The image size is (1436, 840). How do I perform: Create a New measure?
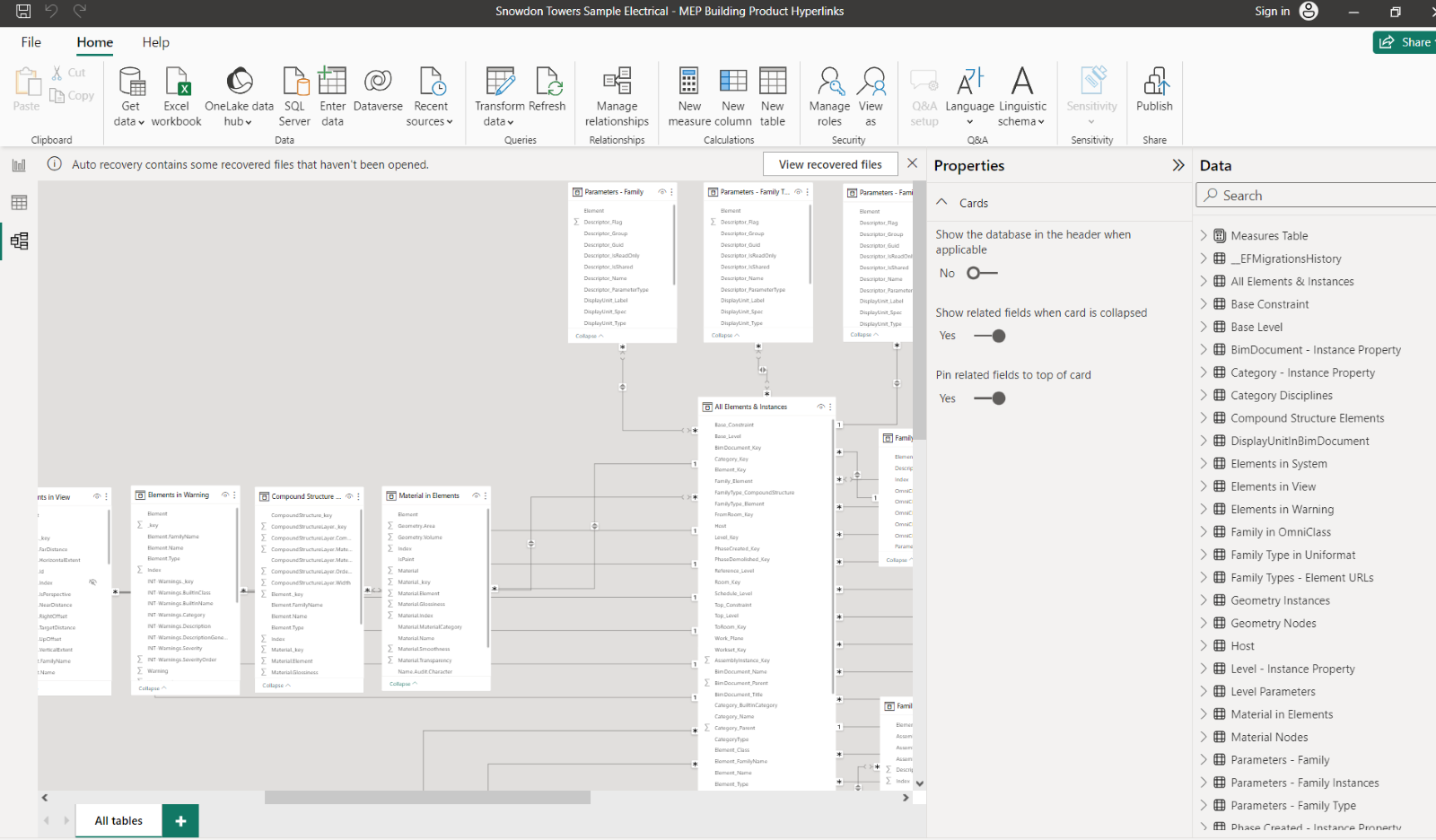pyautogui.click(x=688, y=94)
